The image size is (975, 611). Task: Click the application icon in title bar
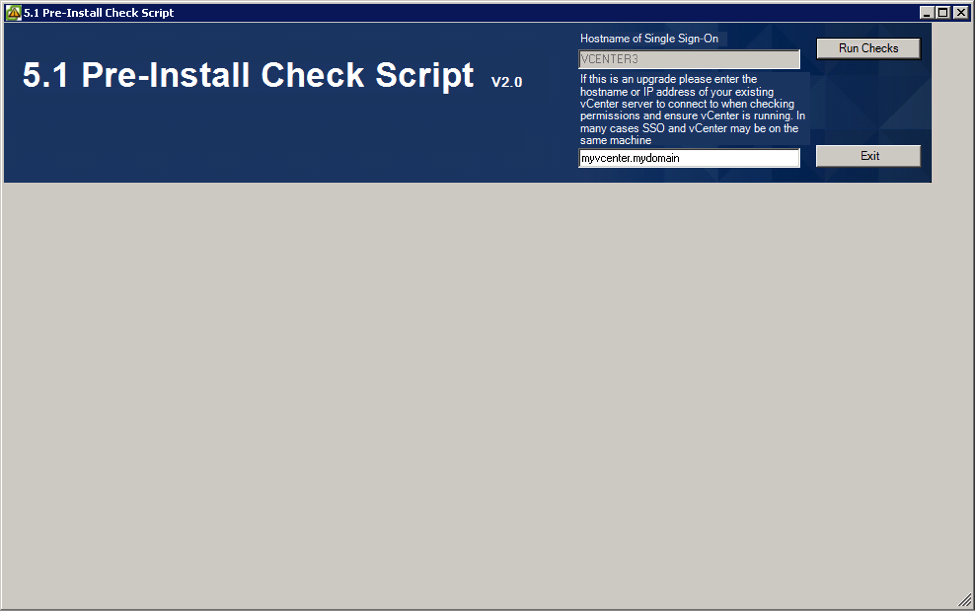tap(13, 12)
